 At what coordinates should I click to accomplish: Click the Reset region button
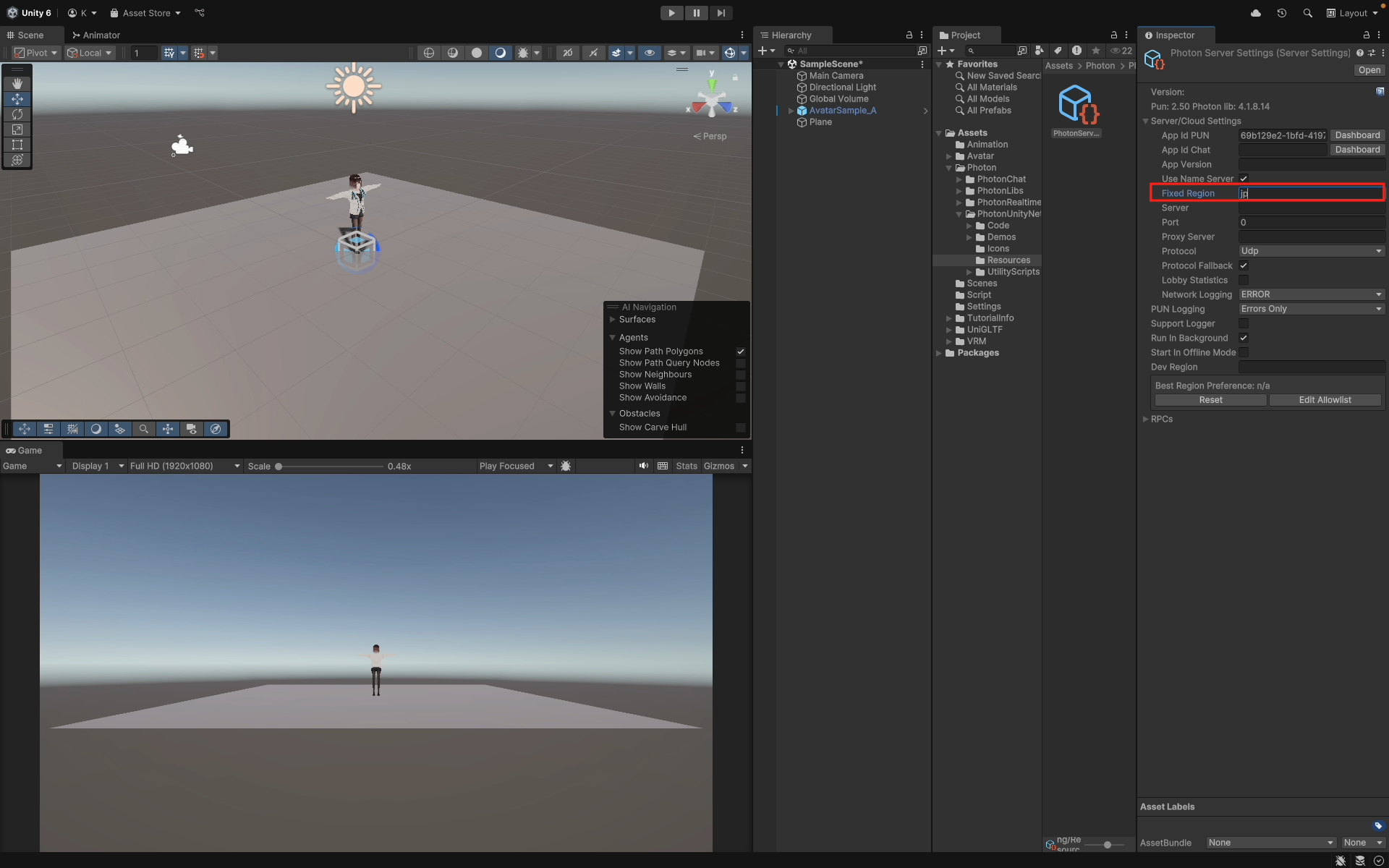(1210, 400)
